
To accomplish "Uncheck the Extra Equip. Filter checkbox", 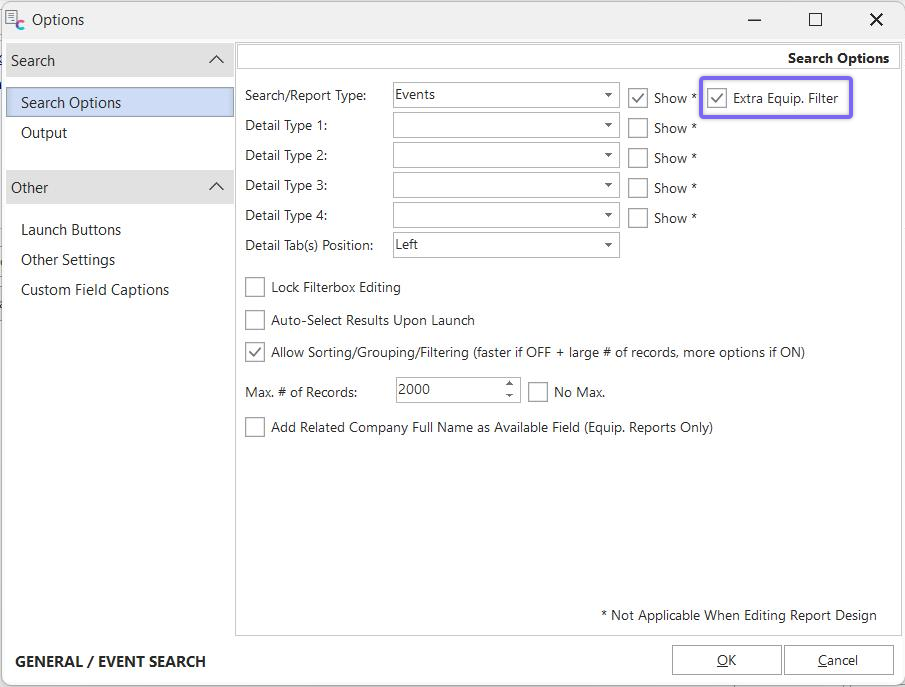I will pos(717,98).
